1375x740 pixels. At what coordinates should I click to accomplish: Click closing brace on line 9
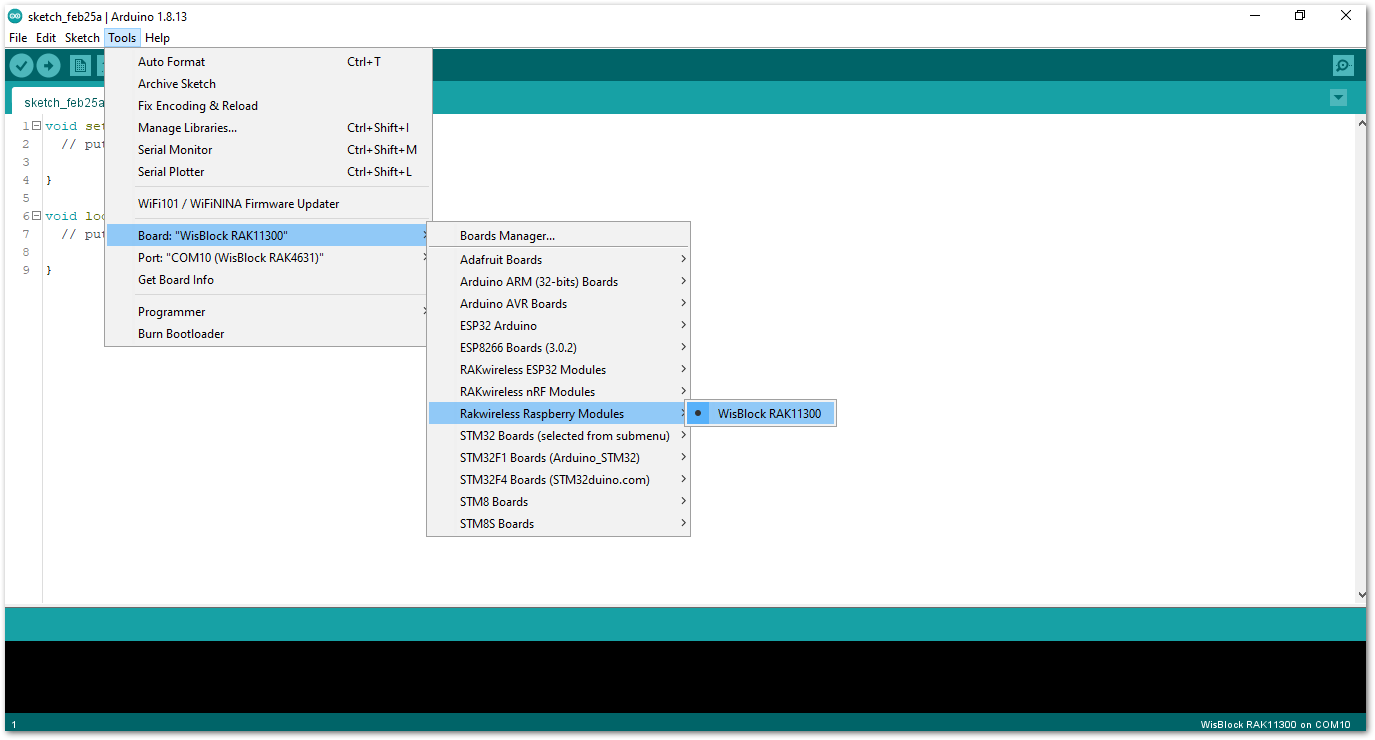pyautogui.click(x=48, y=270)
